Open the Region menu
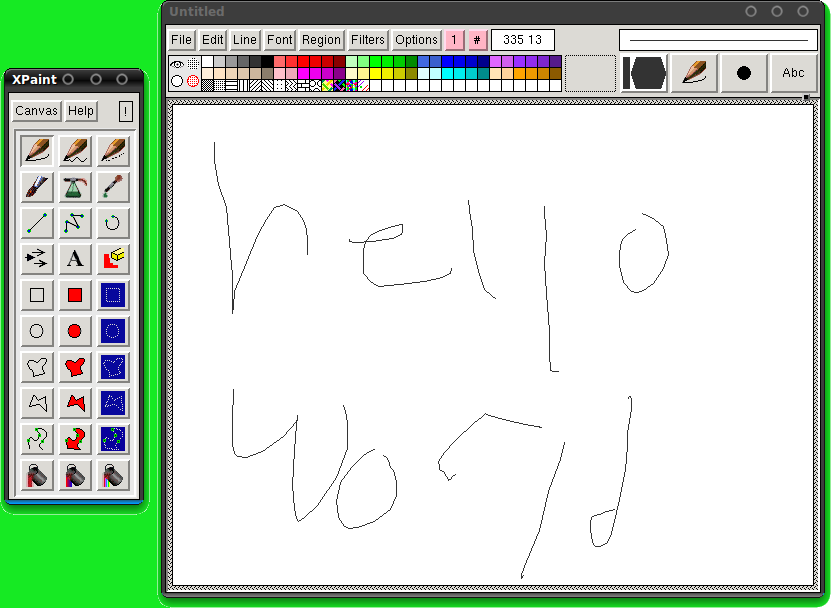 pyautogui.click(x=320, y=39)
